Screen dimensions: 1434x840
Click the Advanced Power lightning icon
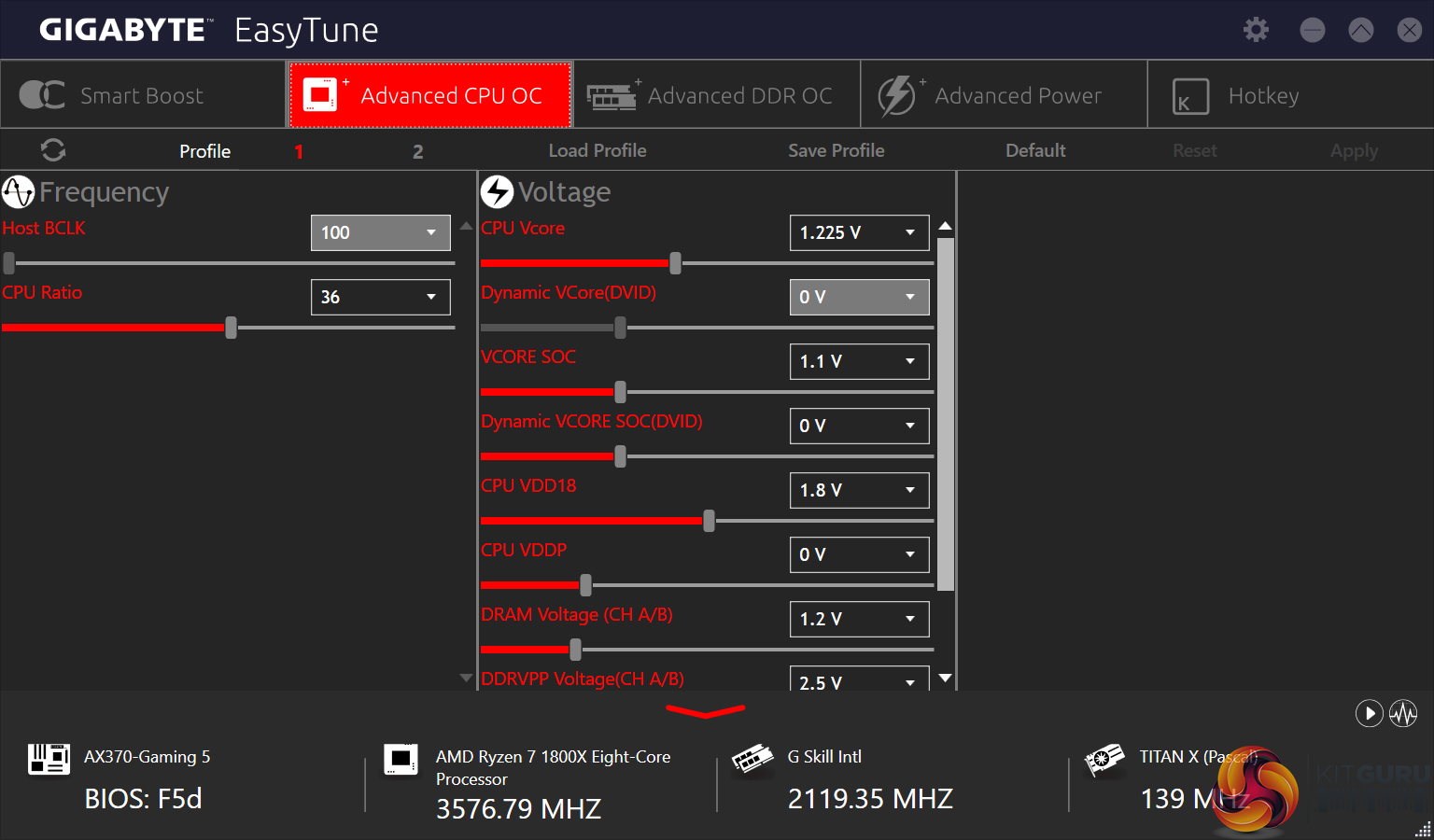(x=897, y=95)
